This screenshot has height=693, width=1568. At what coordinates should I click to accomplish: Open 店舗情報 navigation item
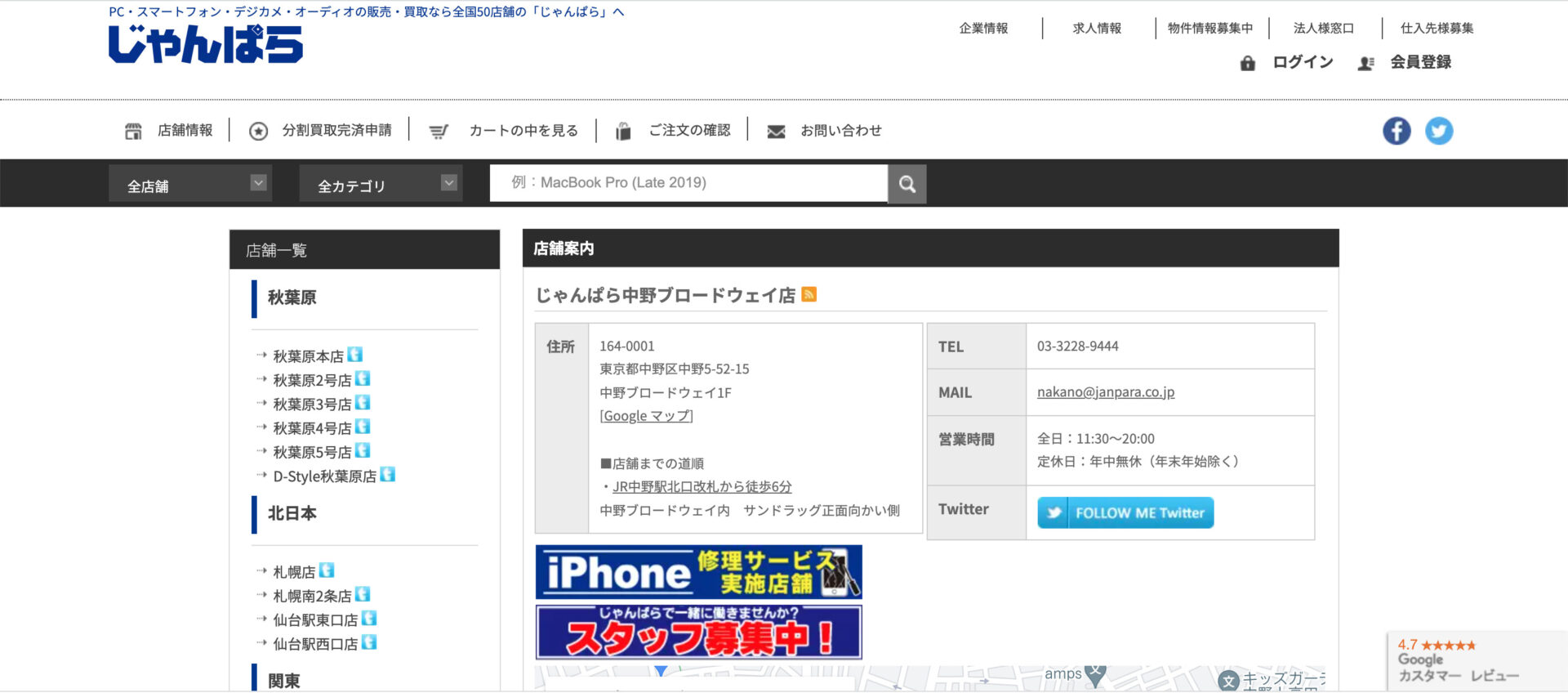185,130
